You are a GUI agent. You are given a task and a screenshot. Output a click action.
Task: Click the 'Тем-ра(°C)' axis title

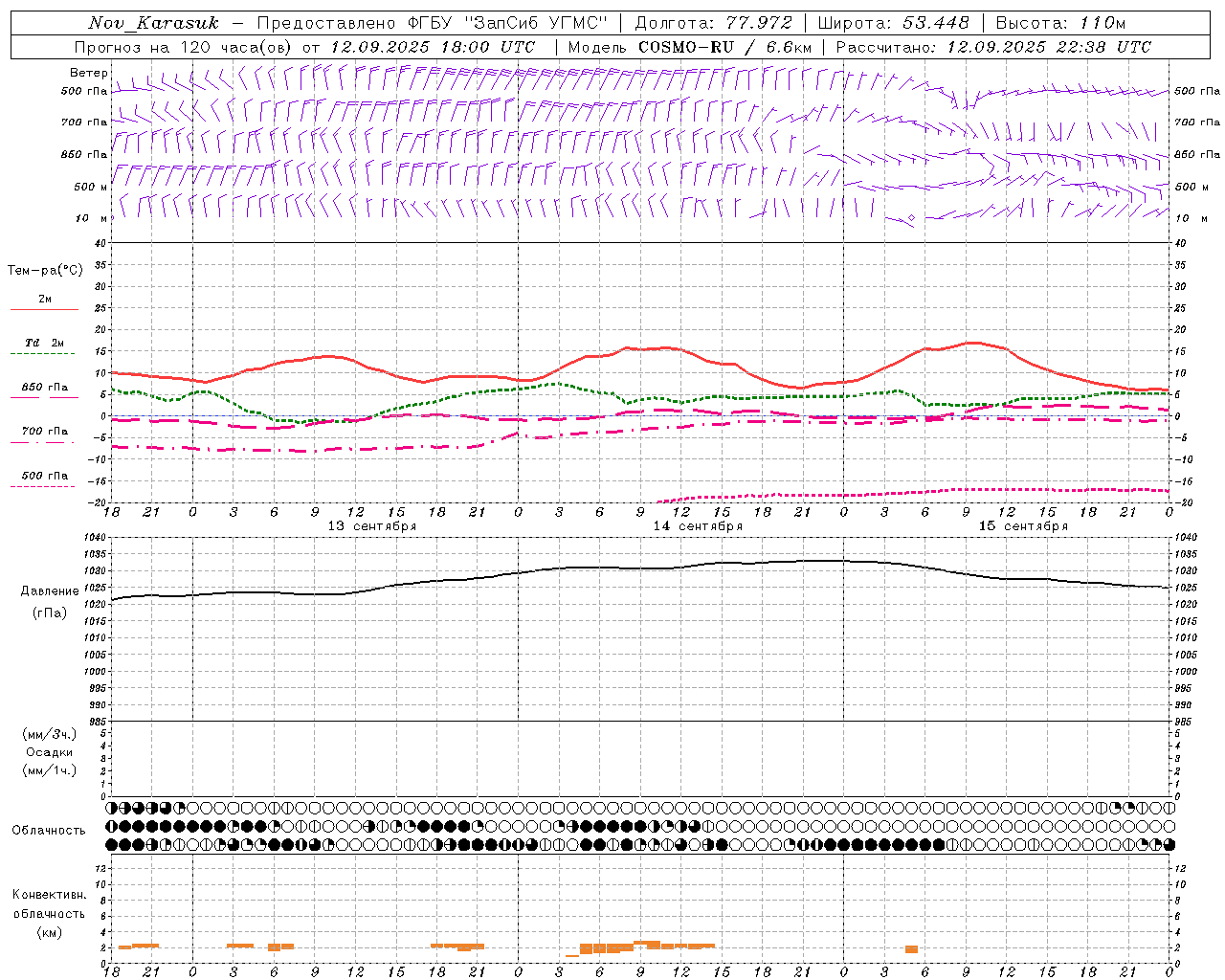pos(45,271)
